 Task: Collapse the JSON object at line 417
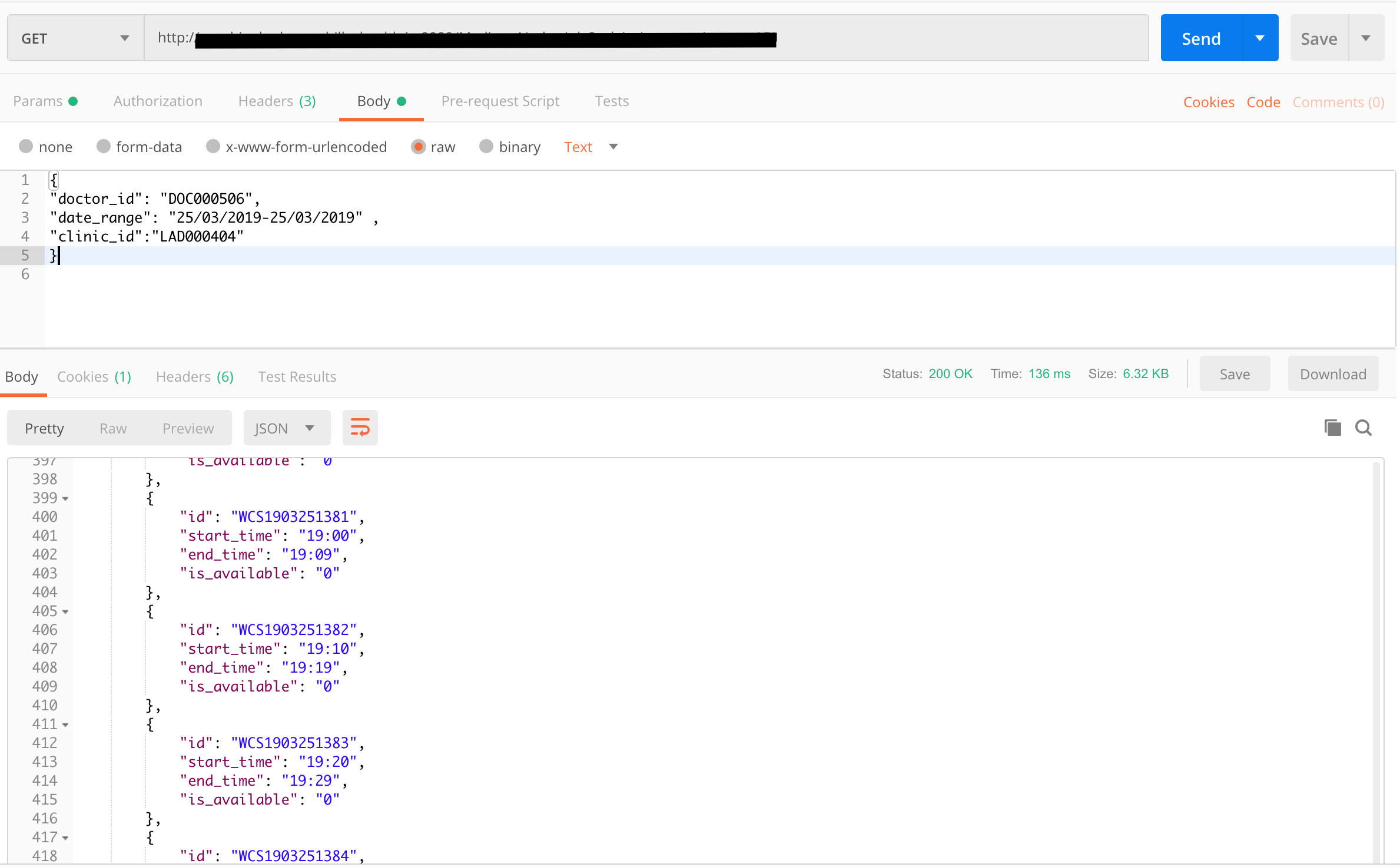coord(65,838)
